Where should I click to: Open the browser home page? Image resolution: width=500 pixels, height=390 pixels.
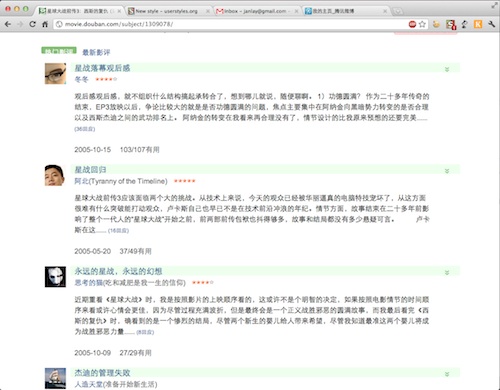point(45,24)
